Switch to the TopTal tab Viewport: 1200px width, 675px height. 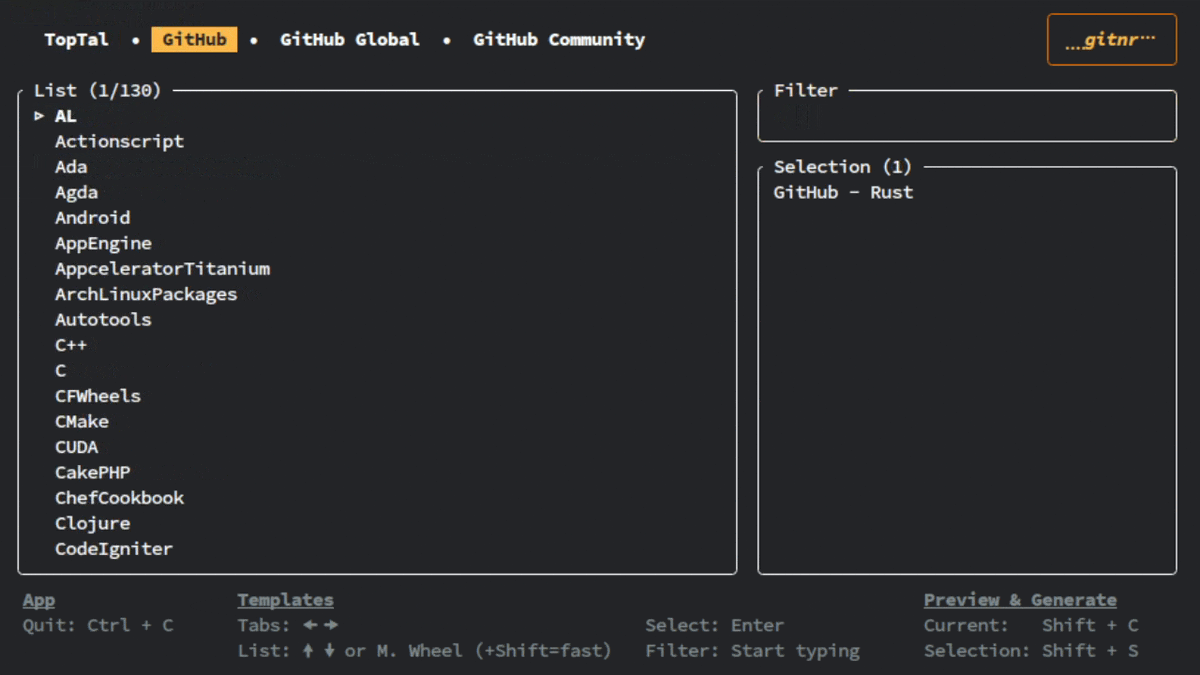point(76,39)
